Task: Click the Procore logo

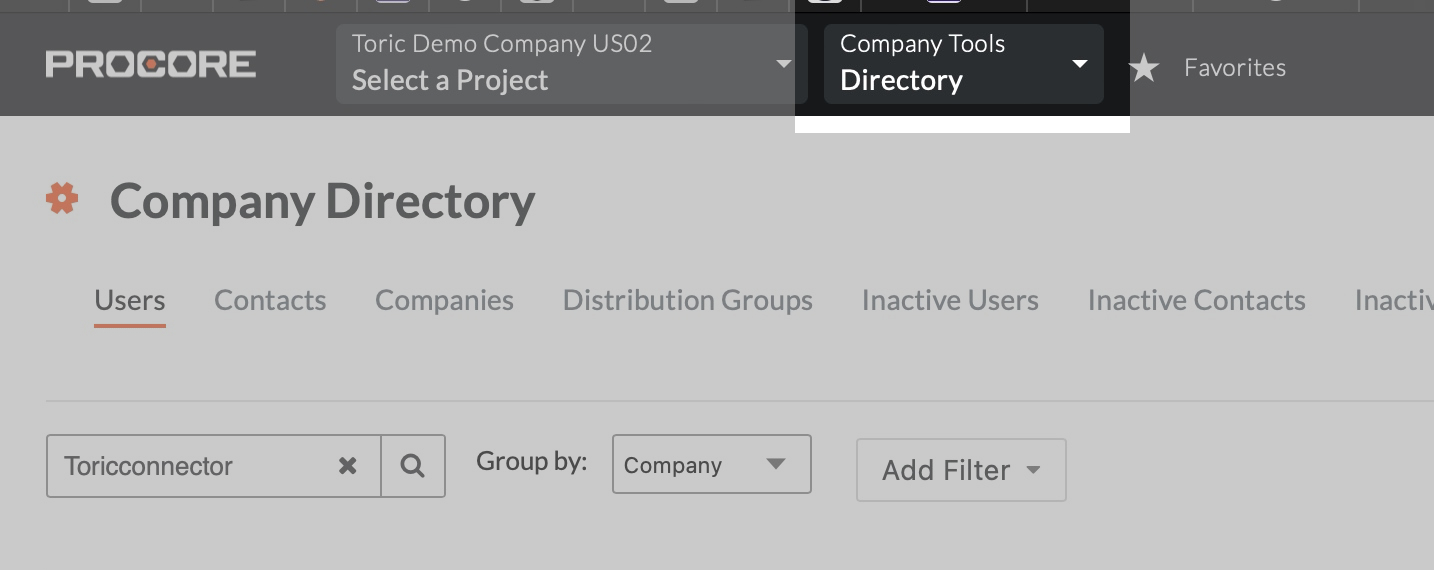Action: (151, 65)
